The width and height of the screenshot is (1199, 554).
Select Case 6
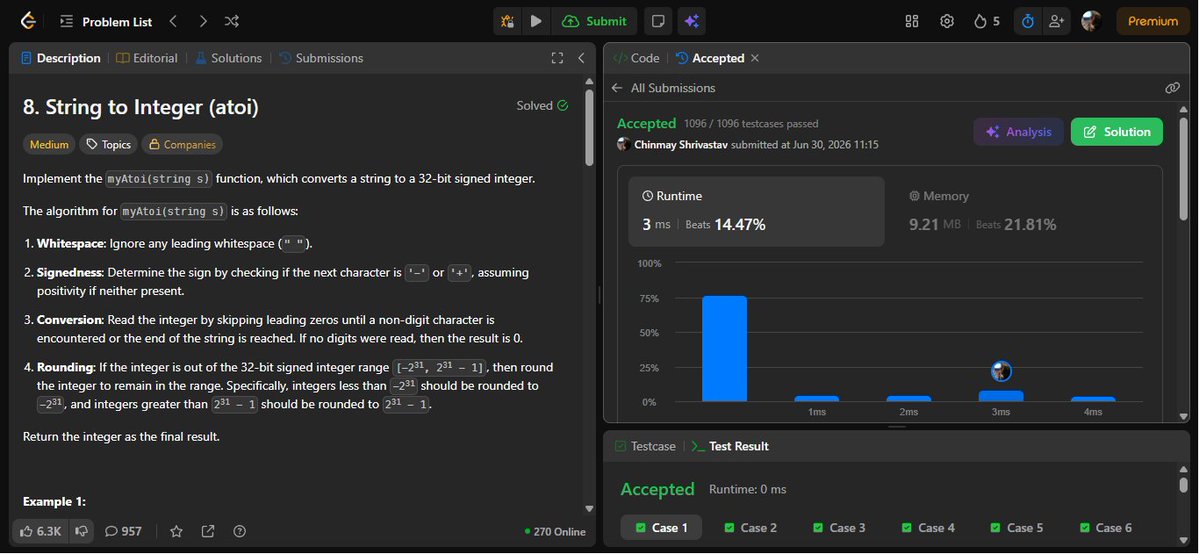1105,527
